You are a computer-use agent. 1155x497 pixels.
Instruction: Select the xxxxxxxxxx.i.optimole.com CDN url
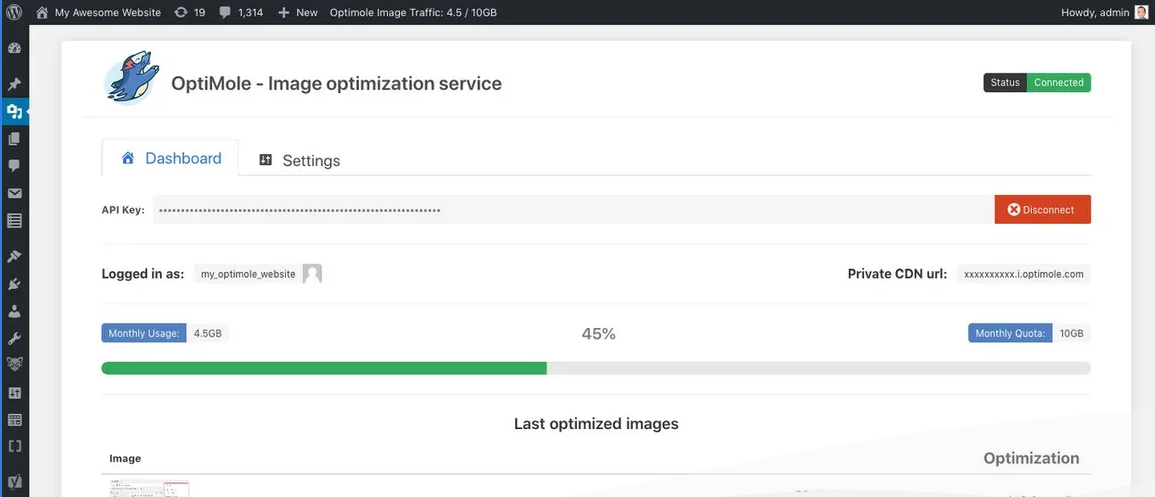coord(1024,274)
